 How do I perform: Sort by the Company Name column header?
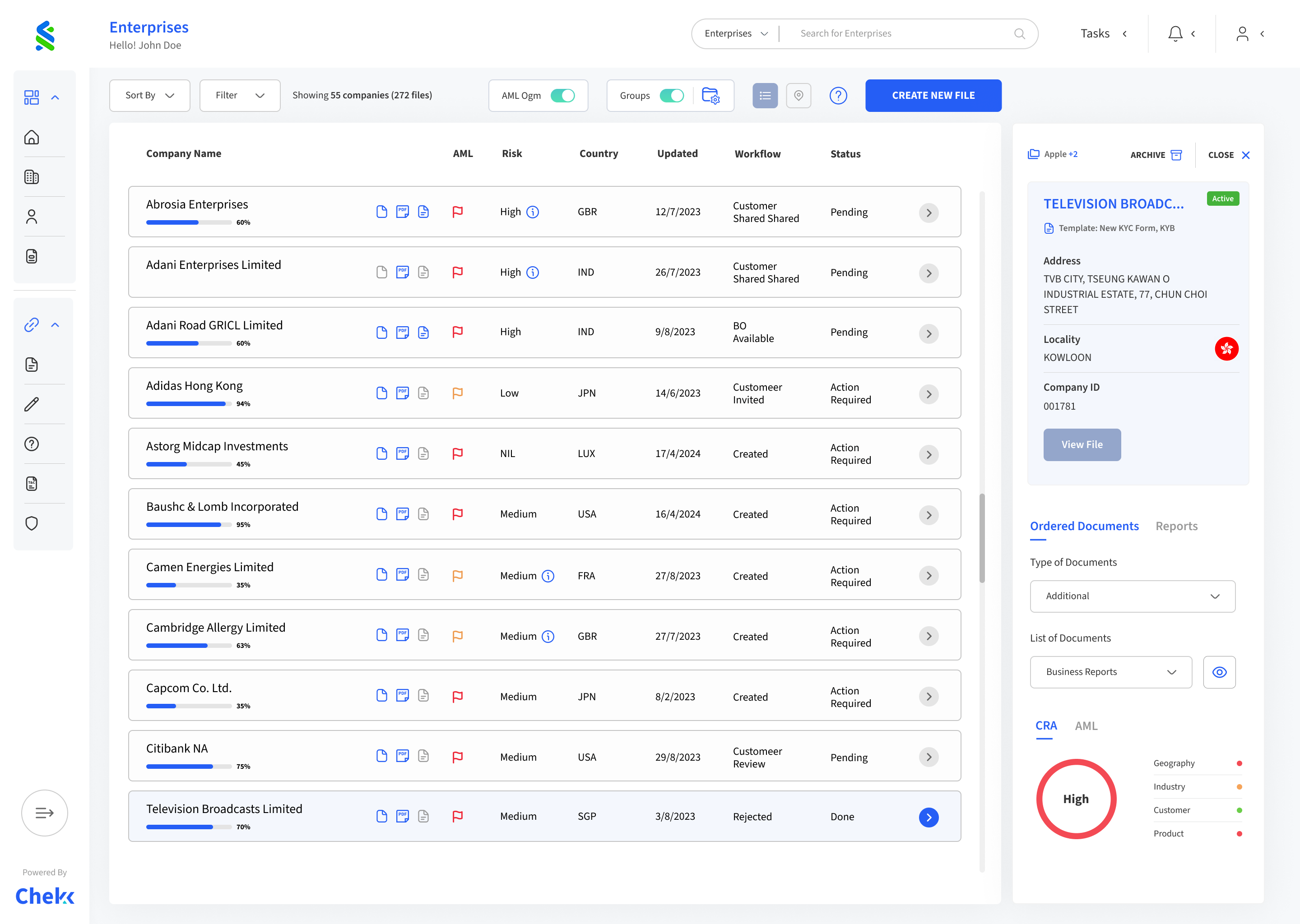183,153
